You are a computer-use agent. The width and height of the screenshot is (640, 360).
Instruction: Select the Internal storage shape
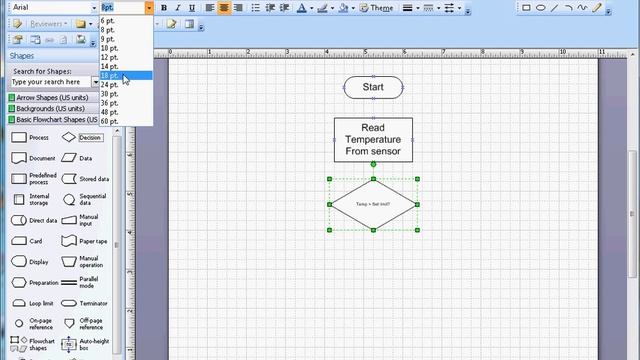coord(31,200)
